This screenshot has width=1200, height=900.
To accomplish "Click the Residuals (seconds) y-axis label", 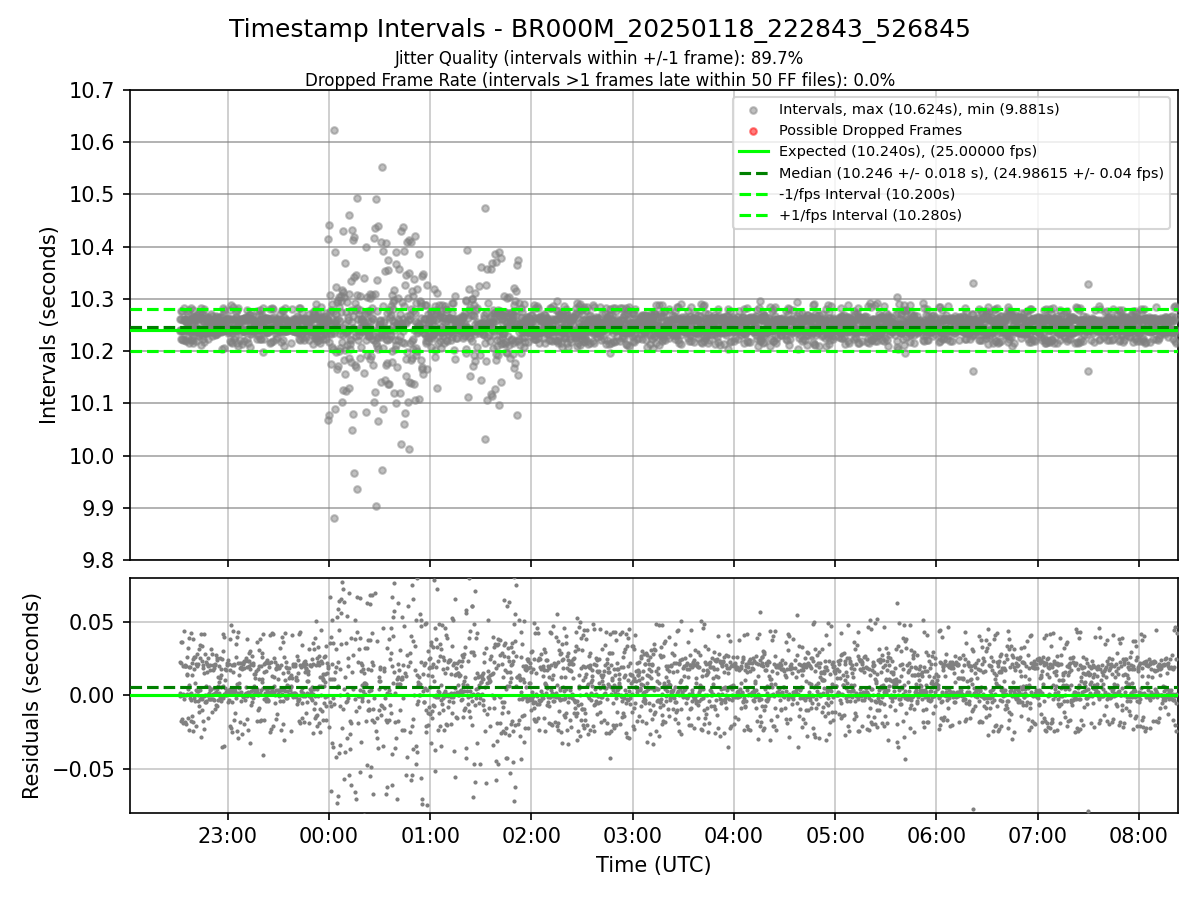I will (31, 695).
